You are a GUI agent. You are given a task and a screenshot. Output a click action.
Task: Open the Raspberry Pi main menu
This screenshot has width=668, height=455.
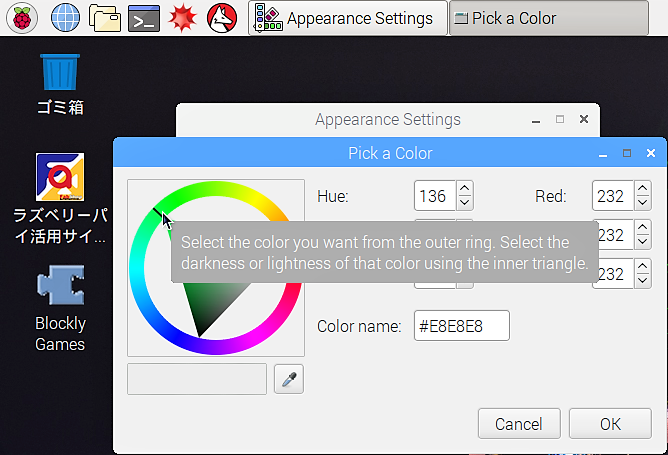pos(22,18)
